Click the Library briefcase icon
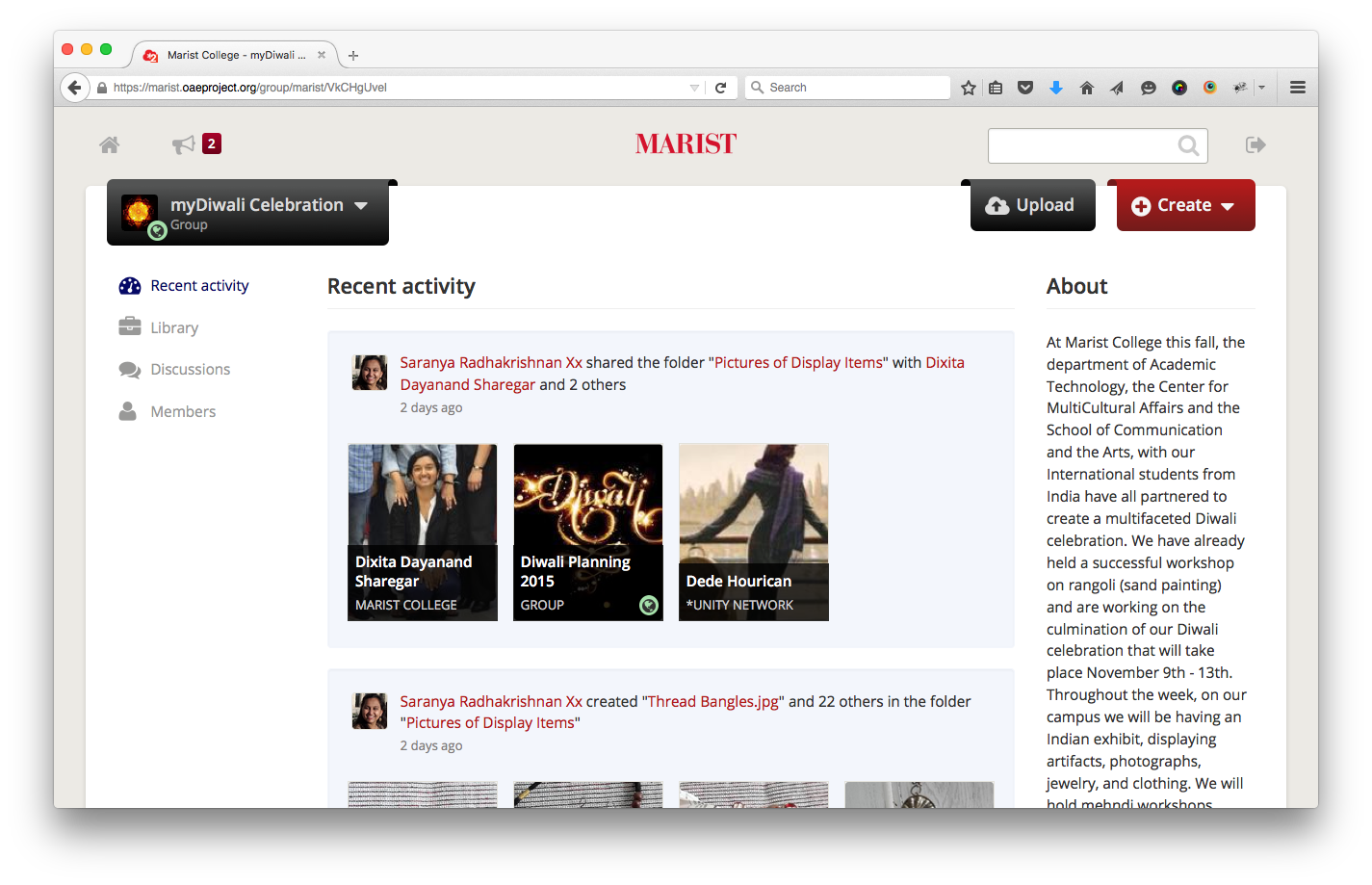Viewport: 1372px width, 885px height. coord(130,326)
